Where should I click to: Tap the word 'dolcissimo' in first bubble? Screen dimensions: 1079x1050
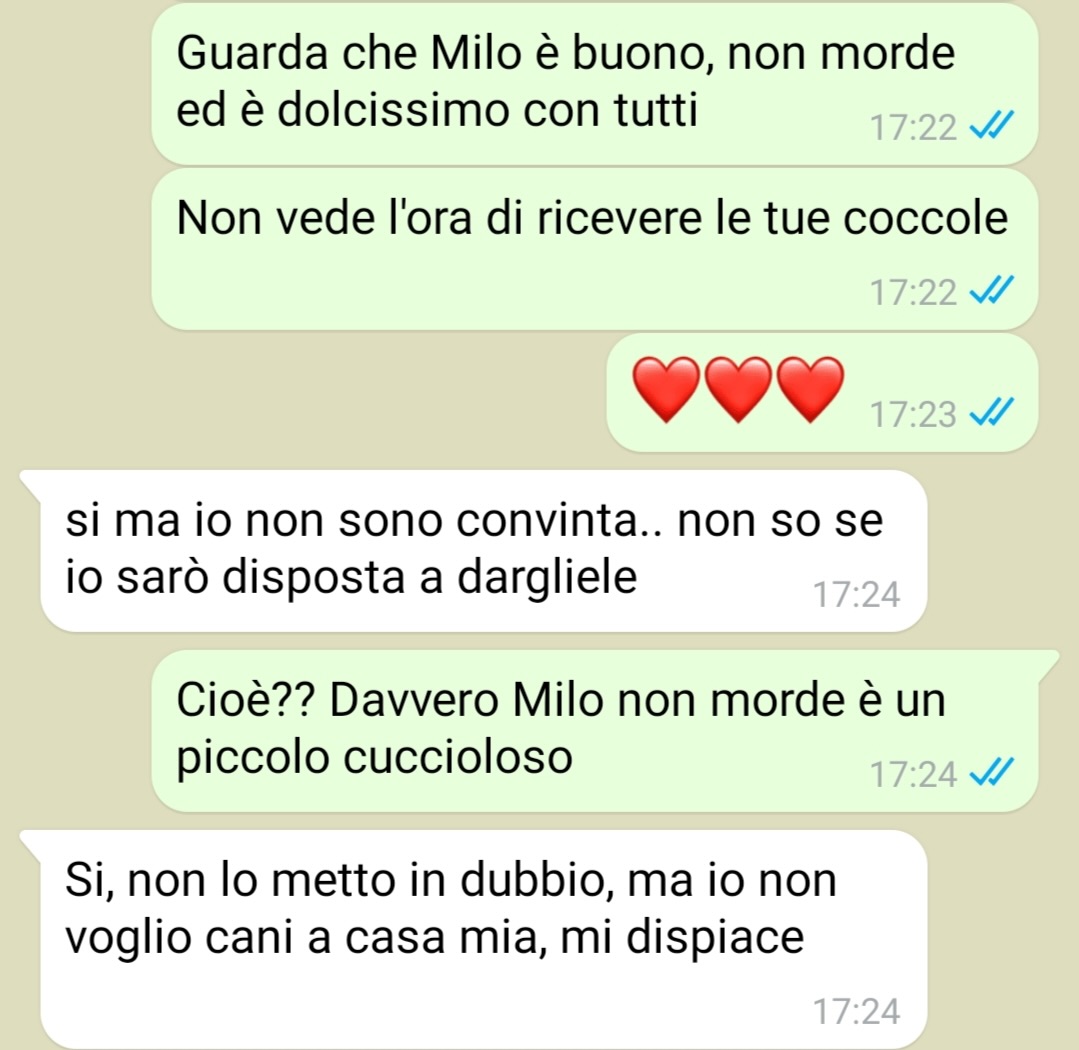(393, 109)
